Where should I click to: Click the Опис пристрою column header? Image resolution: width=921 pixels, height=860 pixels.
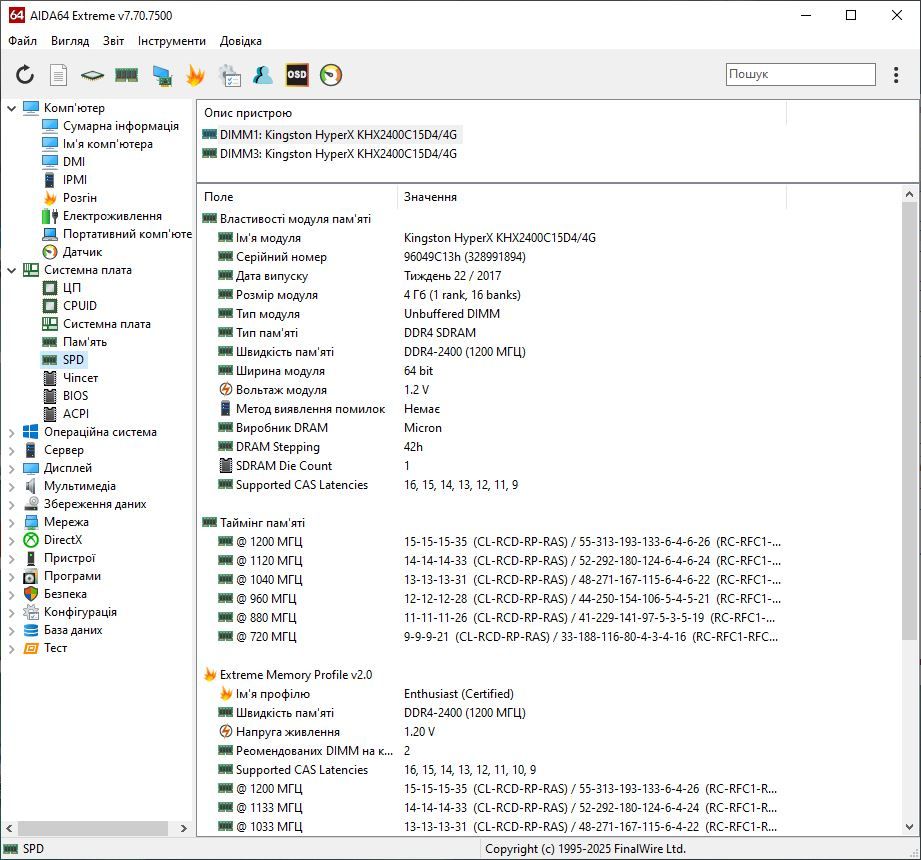tap(492, 113)
